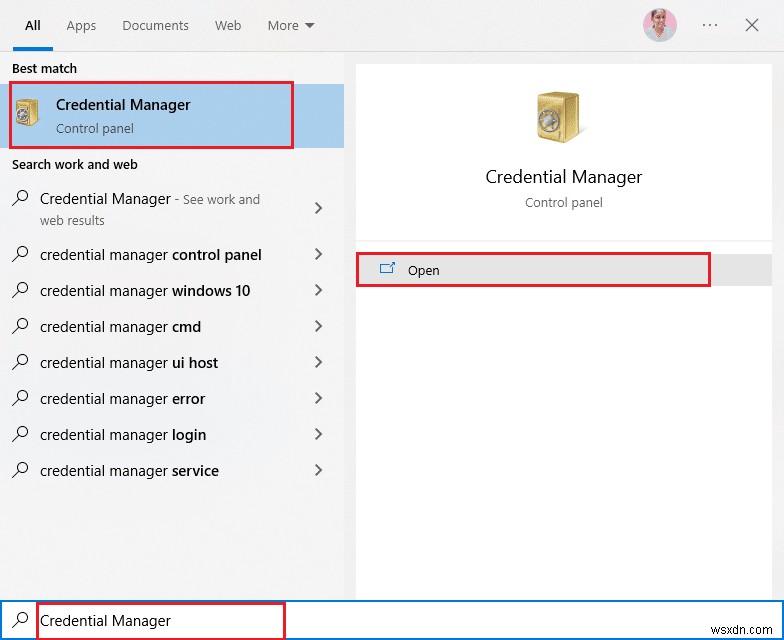
Task: Click the search text field containing Credential Manager
Action: point(160,621)
